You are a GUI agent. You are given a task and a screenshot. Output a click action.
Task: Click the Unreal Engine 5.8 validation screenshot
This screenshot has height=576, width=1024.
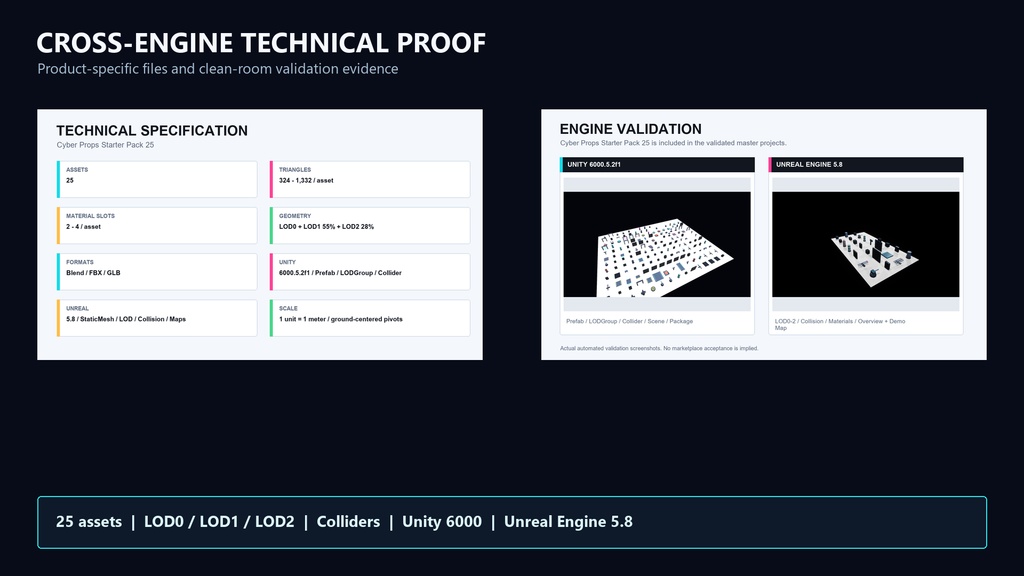click(866, 244)
